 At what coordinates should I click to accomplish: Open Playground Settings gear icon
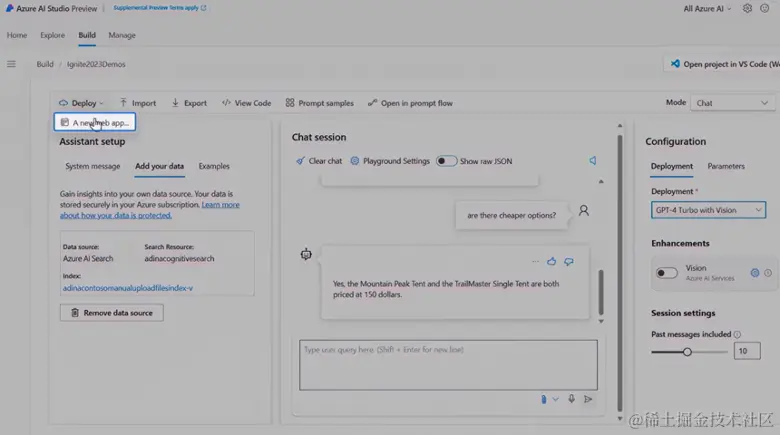pyautogui.click(x=355, y=161)
